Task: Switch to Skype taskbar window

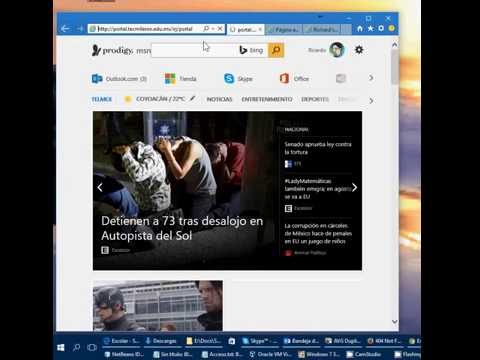Action: click(259, 341)
